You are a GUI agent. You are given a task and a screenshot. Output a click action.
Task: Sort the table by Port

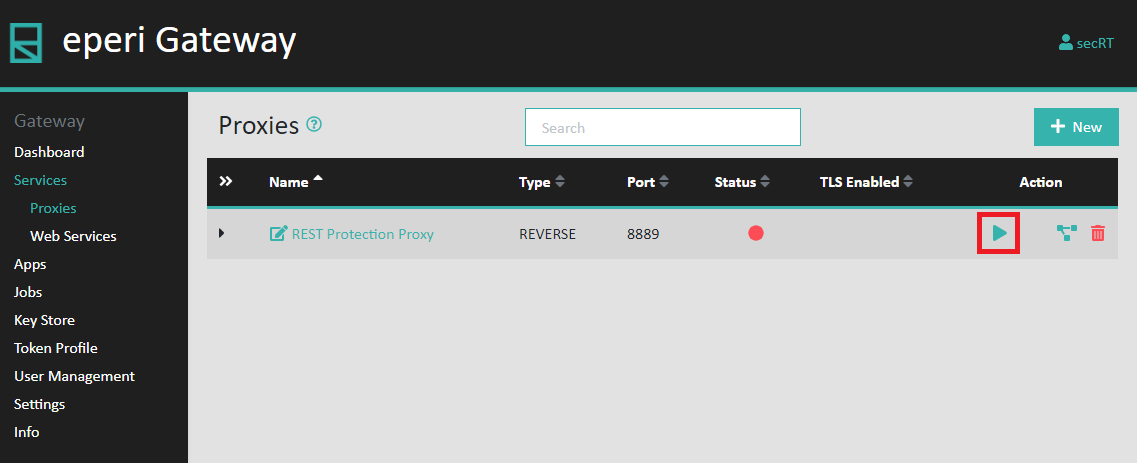[x=648, y=183]
